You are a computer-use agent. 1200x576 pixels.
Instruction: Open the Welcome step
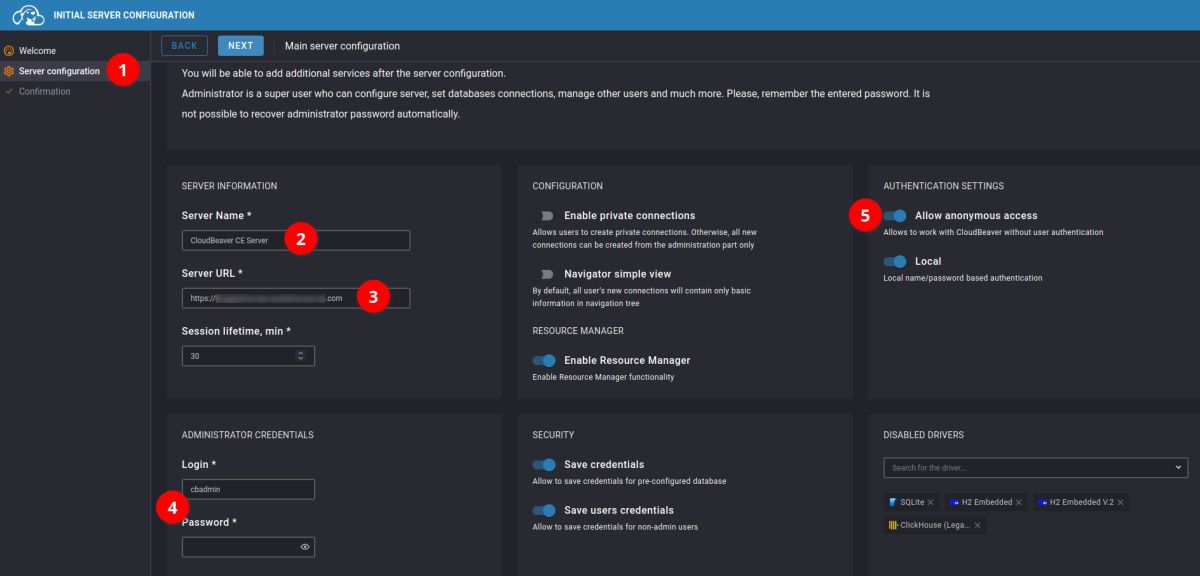tap(75, 51)
